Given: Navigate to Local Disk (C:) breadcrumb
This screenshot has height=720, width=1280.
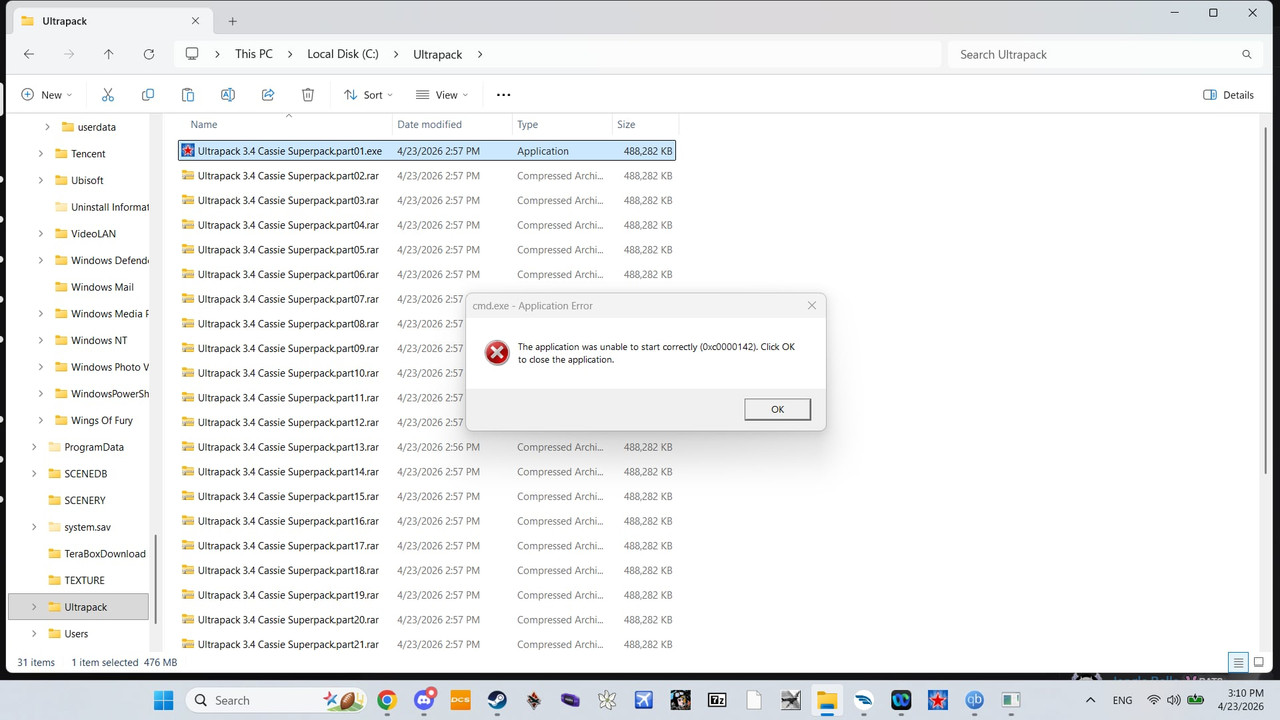Looking at the screenshot, I should pyautogui.click(x=342, y=54).
